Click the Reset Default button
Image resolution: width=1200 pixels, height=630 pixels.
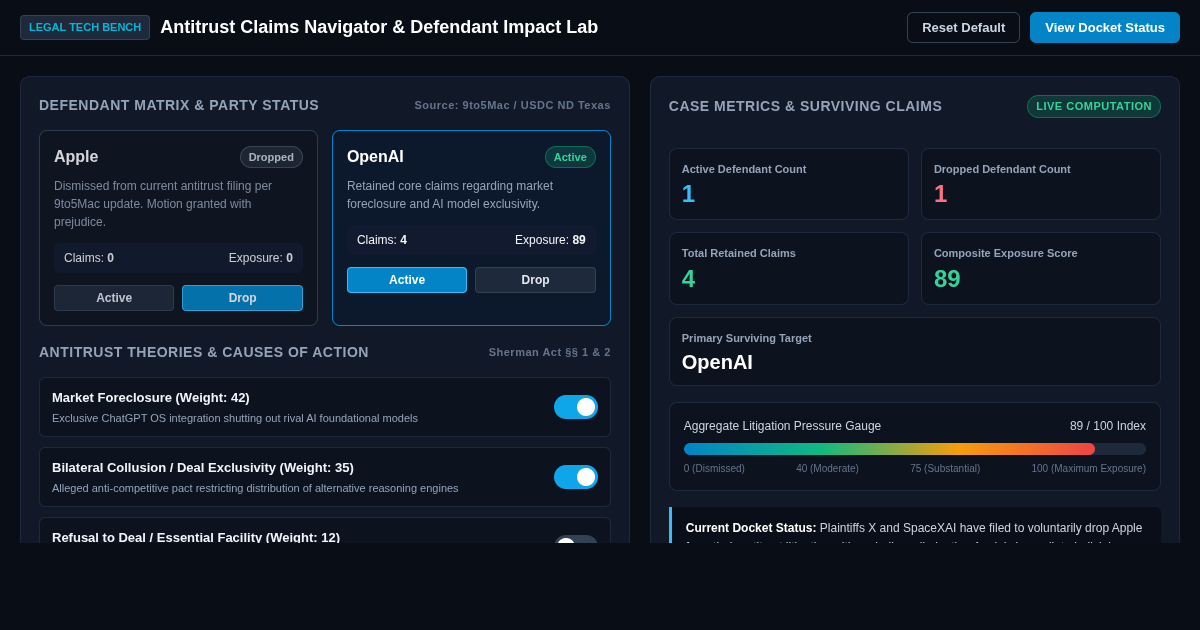click(963, 27)
